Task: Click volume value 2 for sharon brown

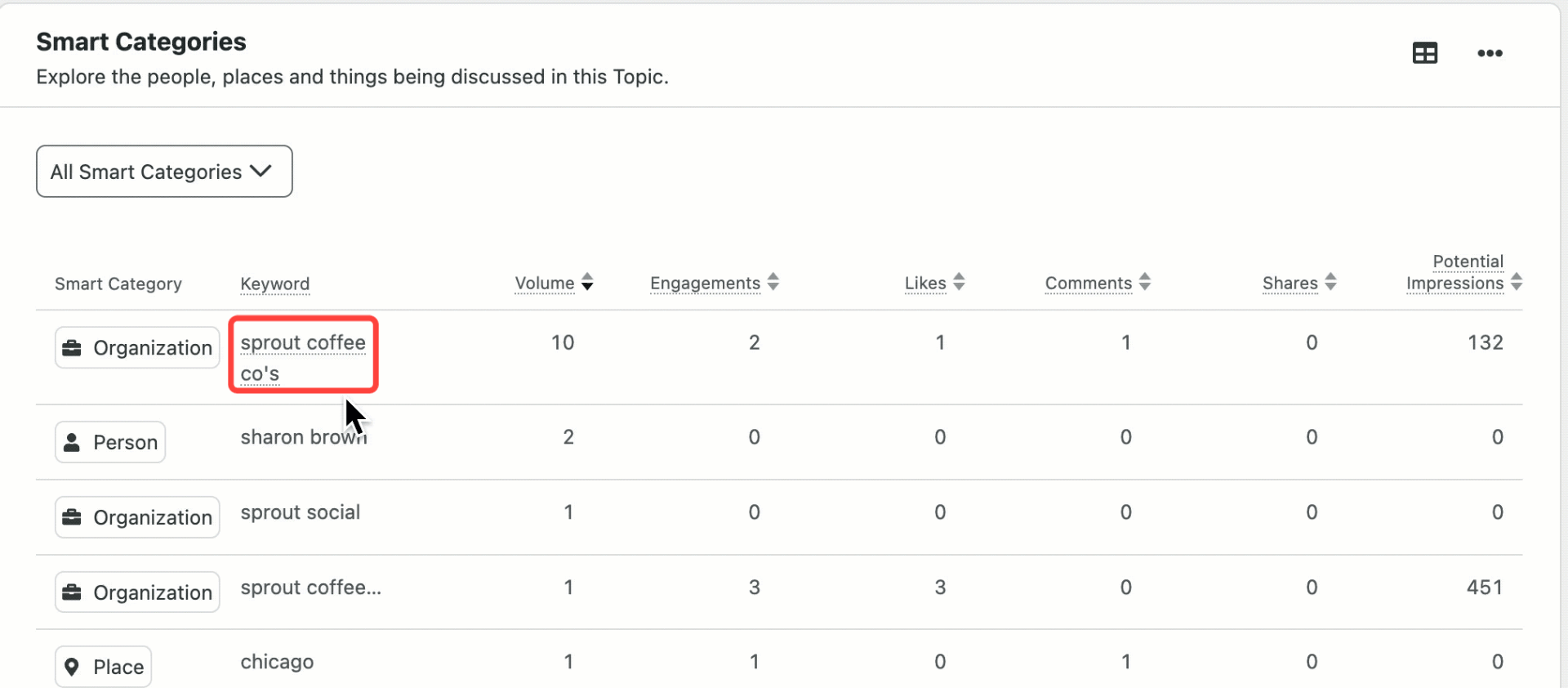Action: [x=568, y=437]
